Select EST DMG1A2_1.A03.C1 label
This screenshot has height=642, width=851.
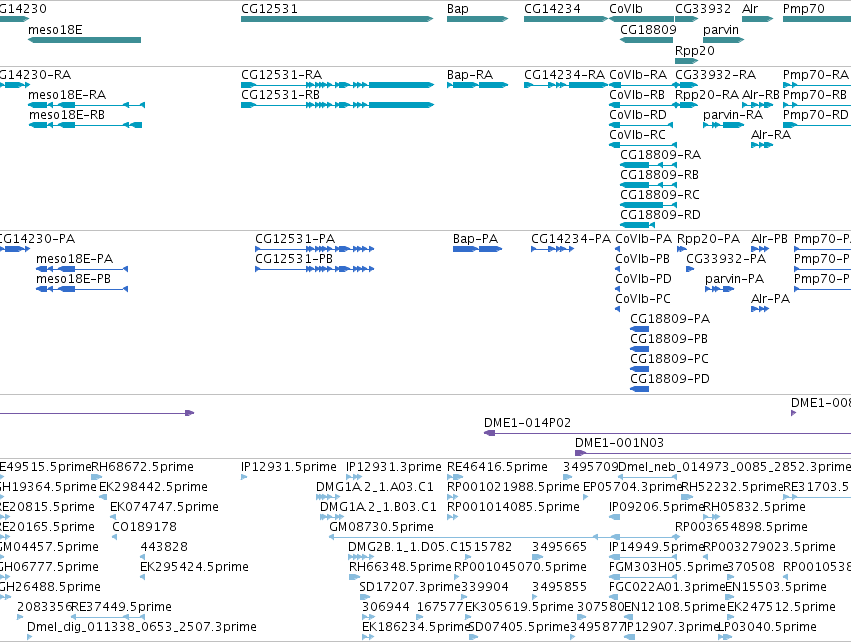pos(375,487)
